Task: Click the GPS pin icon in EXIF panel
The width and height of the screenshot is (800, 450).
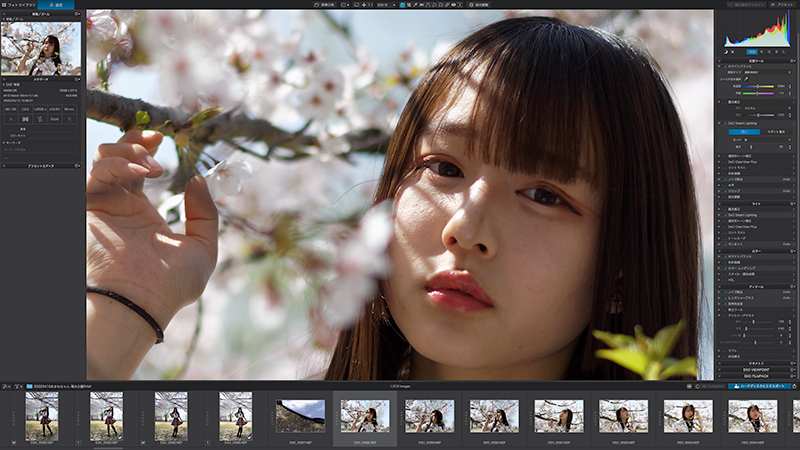Action: (x=69, y=119)
